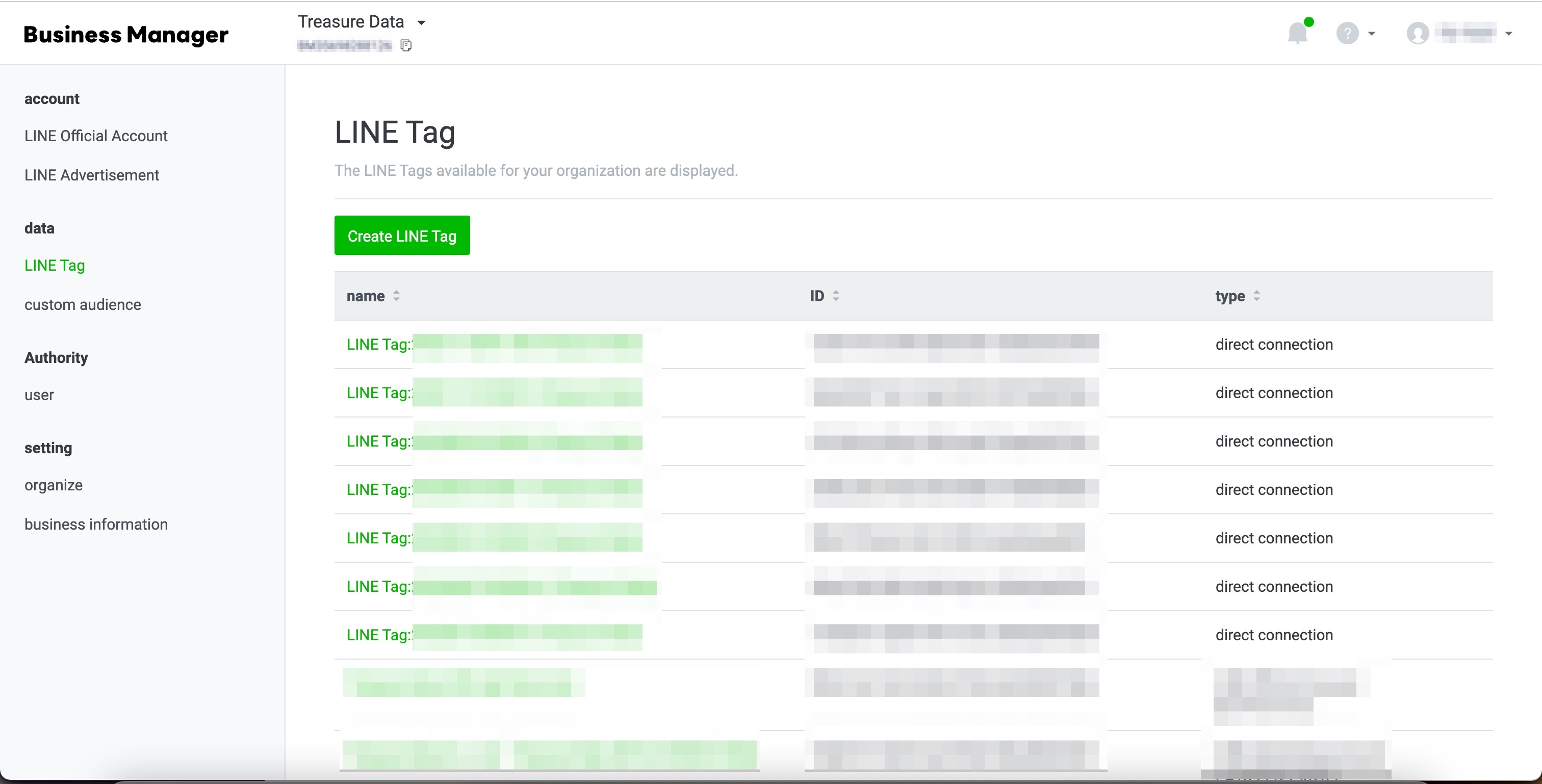
Task: Select LINE Tag in the sidebar
Action: coord(55,265)
